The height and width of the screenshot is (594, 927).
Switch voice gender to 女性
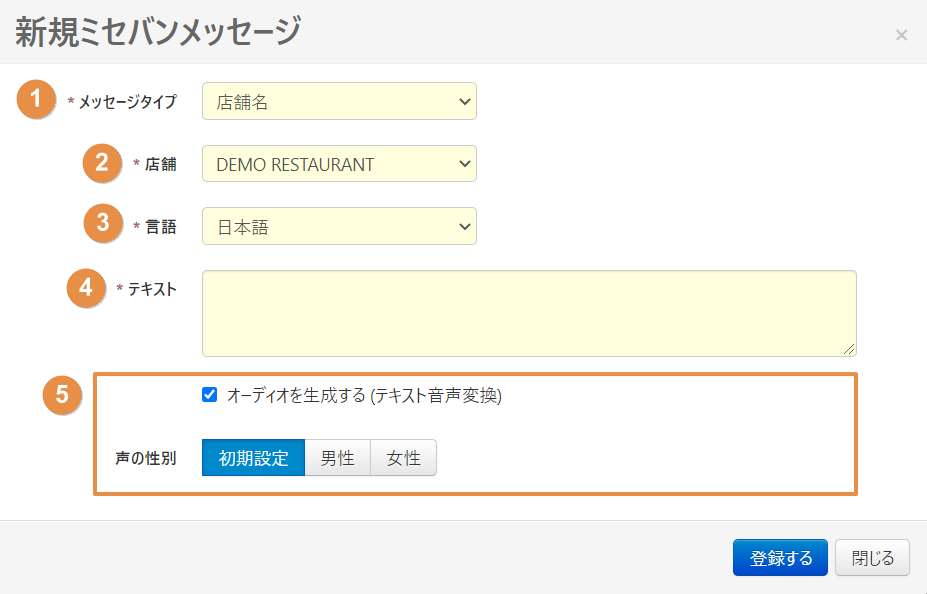pos(403,459)
